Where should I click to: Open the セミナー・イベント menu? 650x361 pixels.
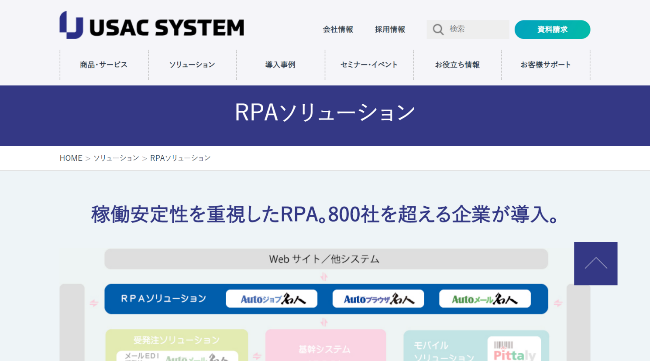[x=369, y=65]
